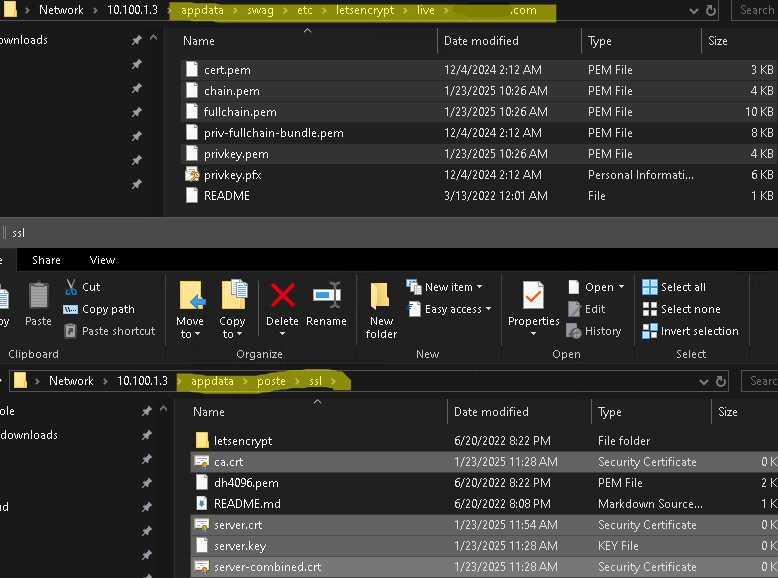Expand the Properties dropdown arrow

tap(533, 334)
